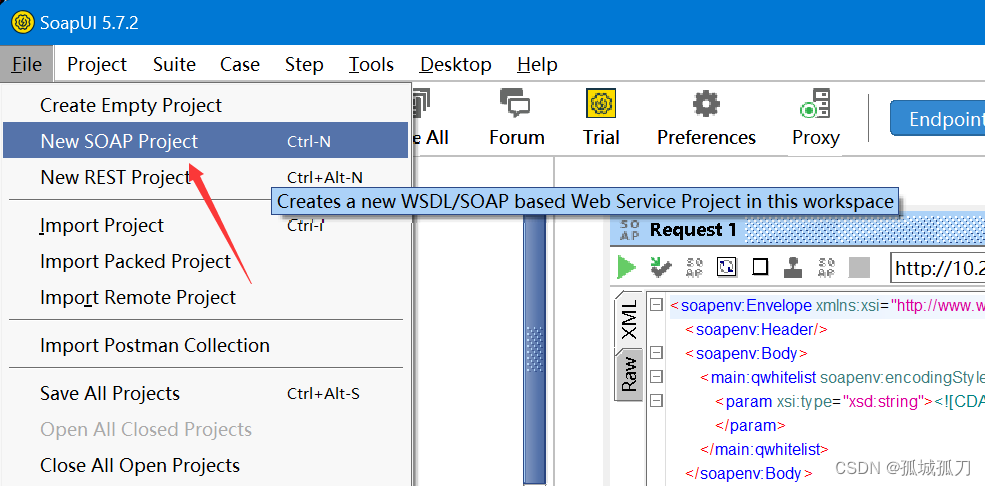985x486 pixels.
Task: Open the Tools menu
Action: (x=371, y=64)
